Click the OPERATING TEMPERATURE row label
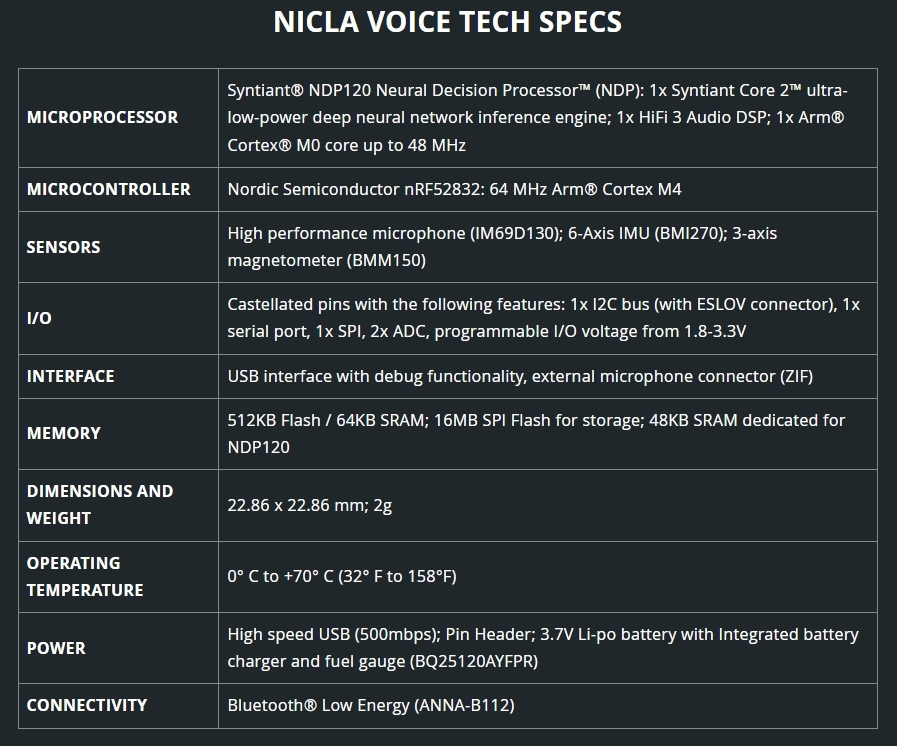The width and height of the screenshot is (897, 746). coord(85,576)
